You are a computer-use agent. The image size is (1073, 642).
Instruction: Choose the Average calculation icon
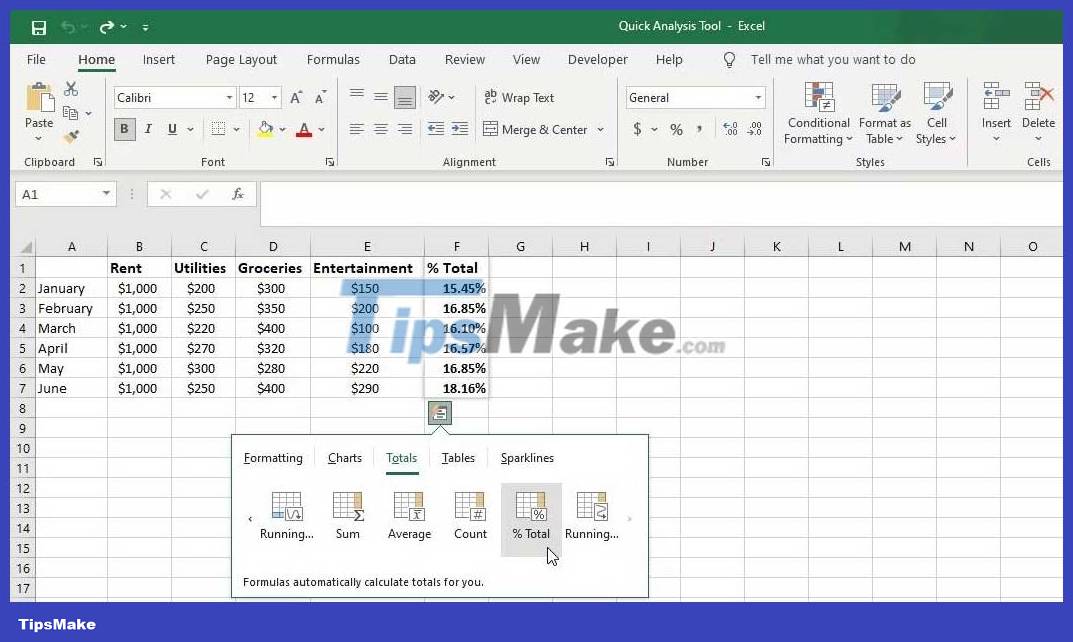pyautogui.click(x=409, y=514)
